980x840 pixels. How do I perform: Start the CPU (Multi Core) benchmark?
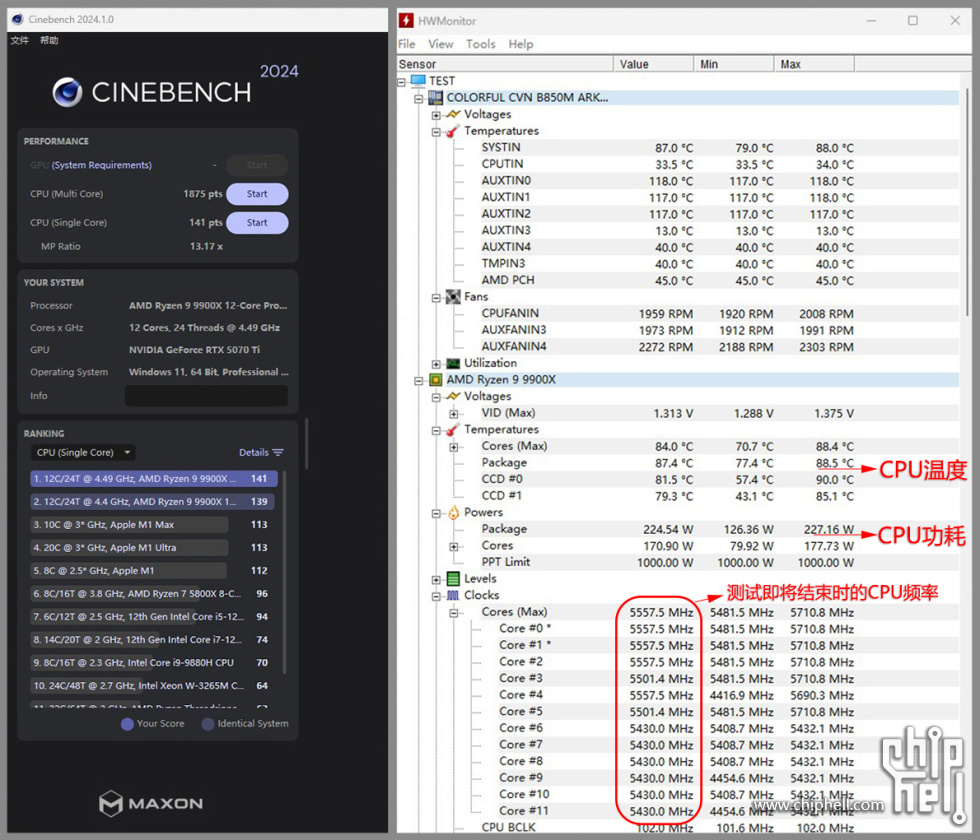tap(257, 194)
